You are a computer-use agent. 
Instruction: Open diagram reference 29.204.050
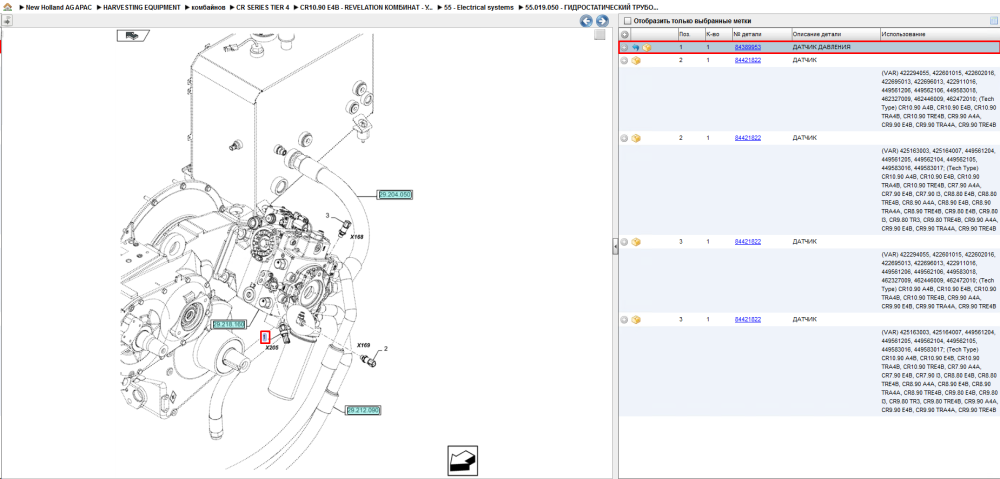(395, 195)
